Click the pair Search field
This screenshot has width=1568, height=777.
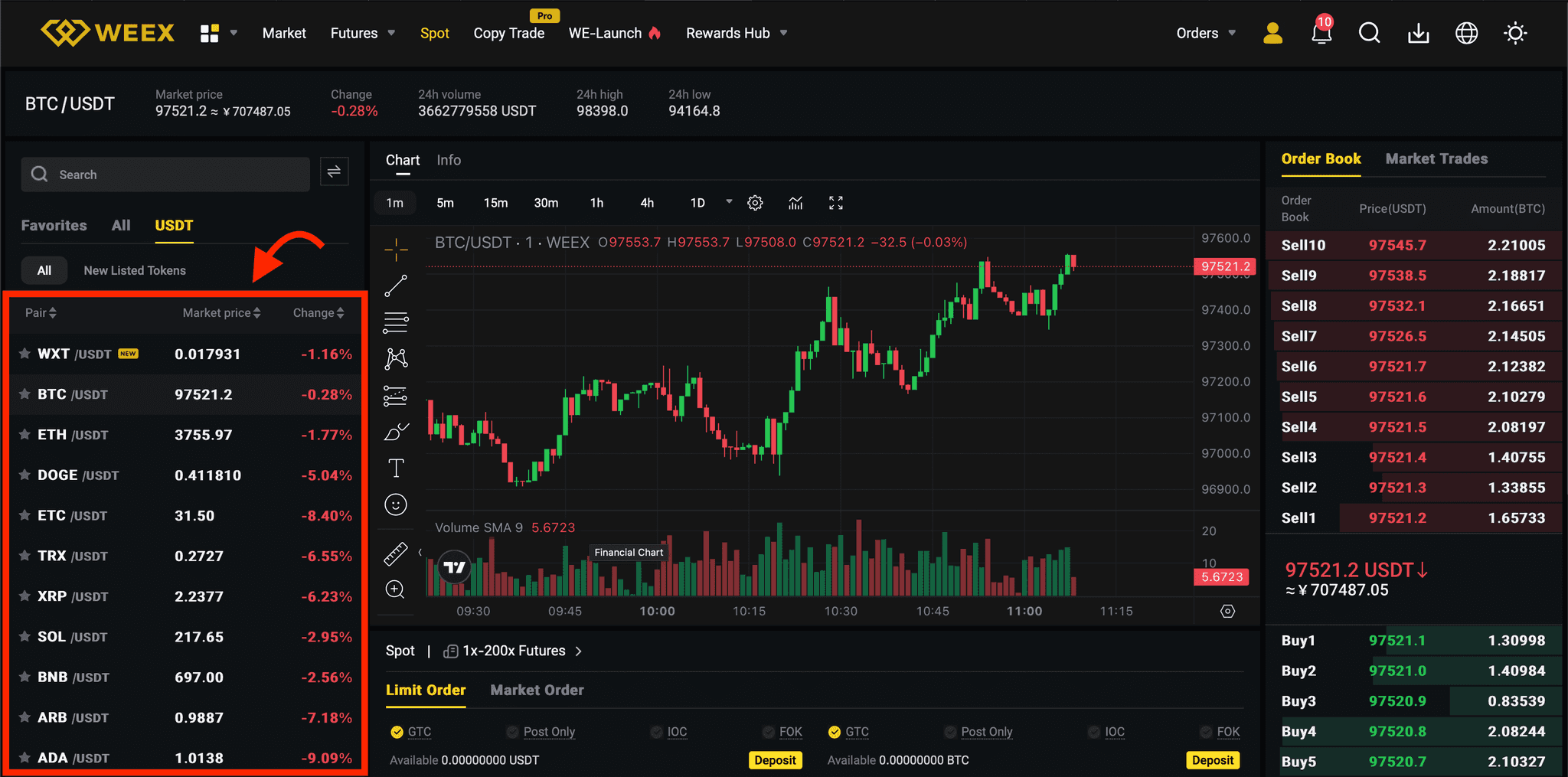tap(165, 175)
